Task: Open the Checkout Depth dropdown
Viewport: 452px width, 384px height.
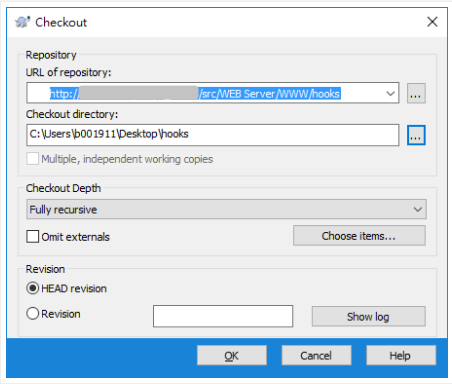Action: coord(226,209)
